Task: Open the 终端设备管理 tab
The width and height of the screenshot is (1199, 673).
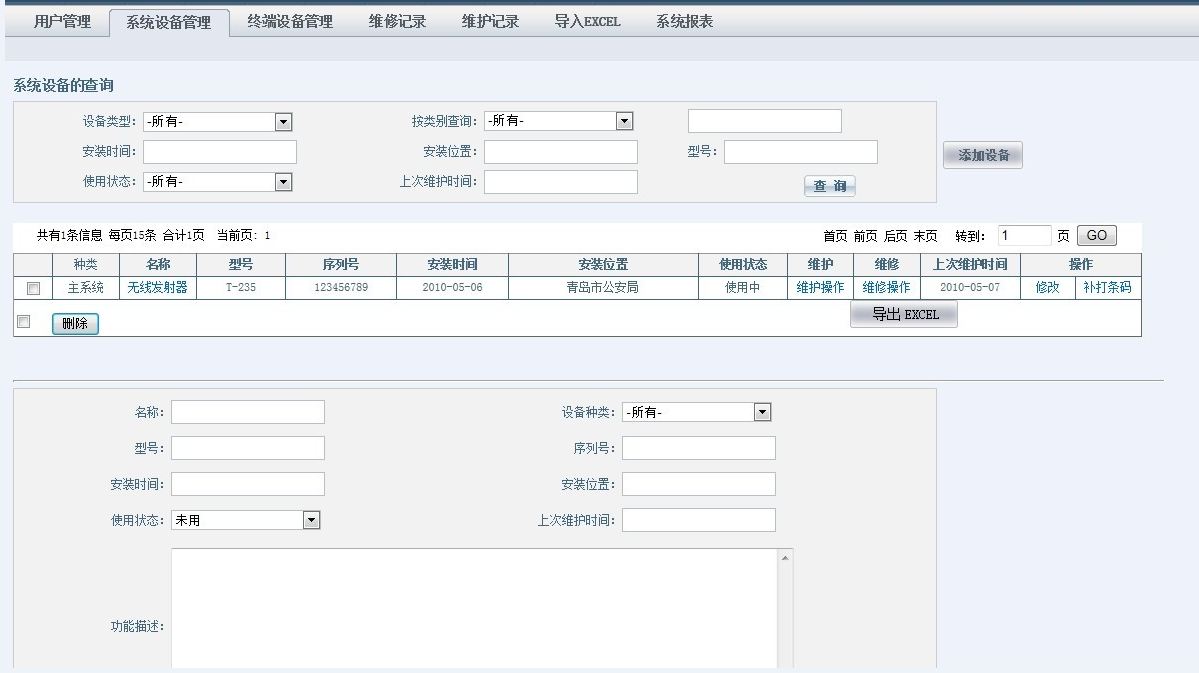Action: (290, 22)
